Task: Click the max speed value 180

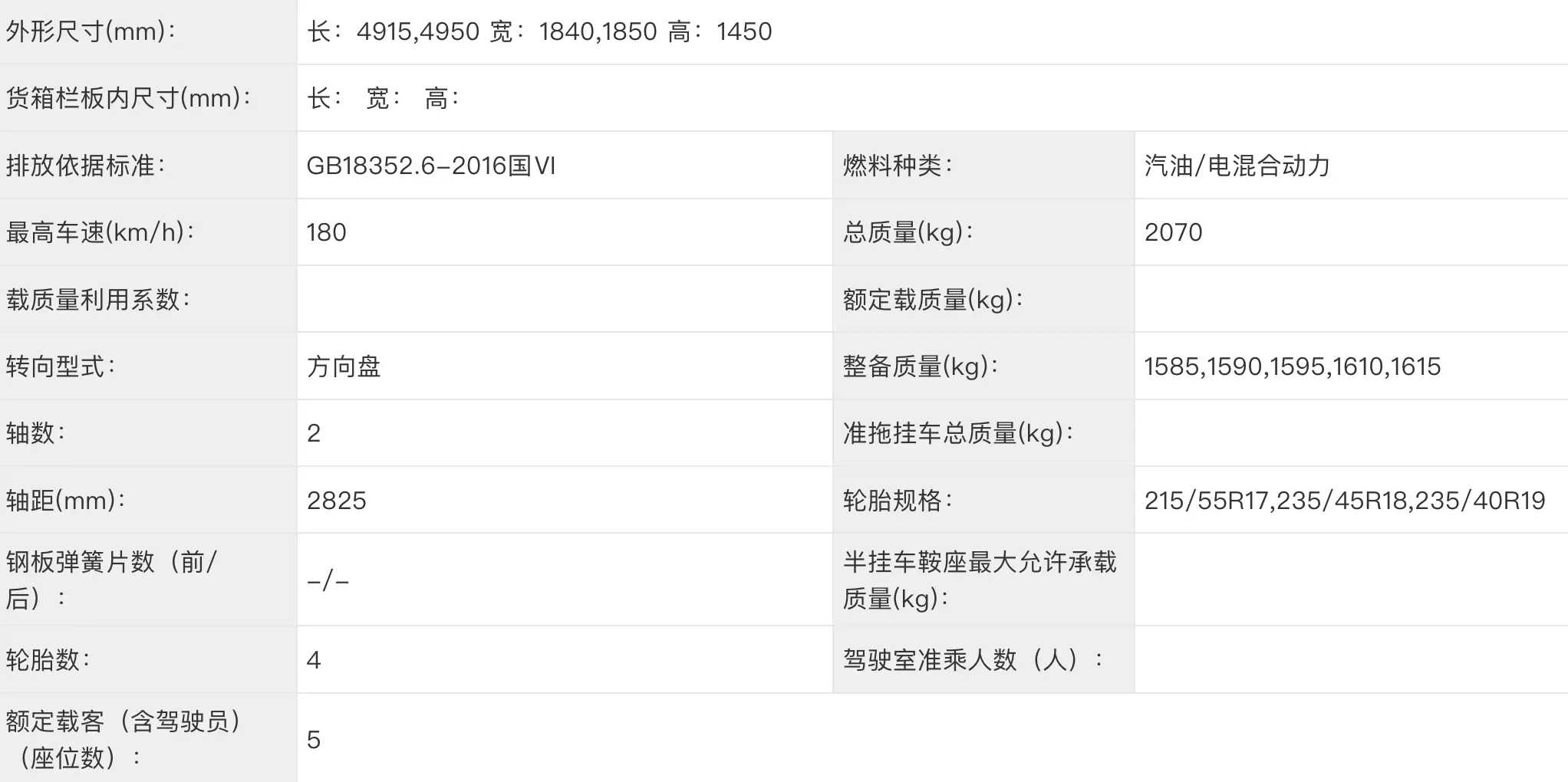Action: pyautogui.click(x=326, y=232)
